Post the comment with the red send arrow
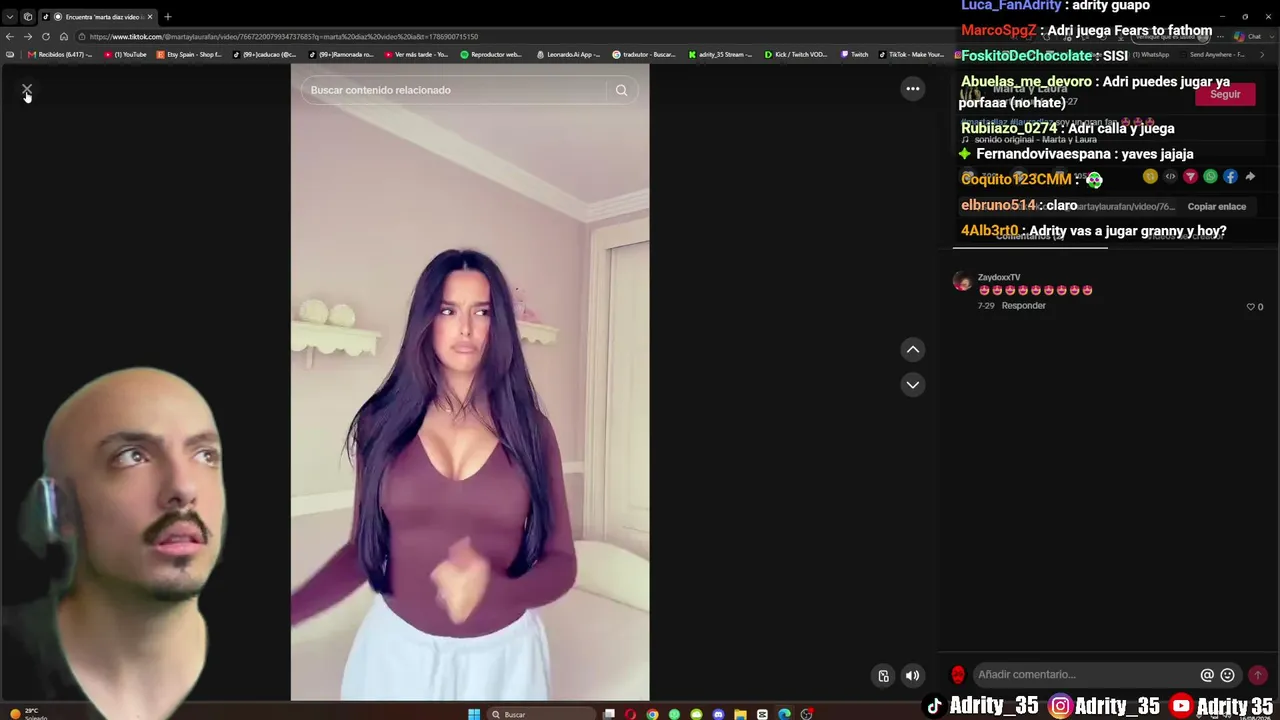1280x720 pixels. (1258, 675)
